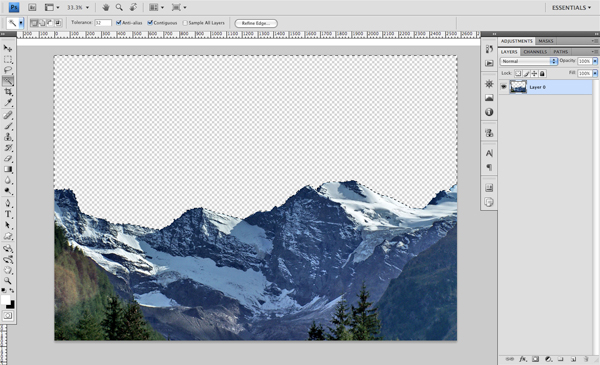Enable Sample All Layers checkbox
Viewport: 600px width, 365px height.
tap(185, 23)
